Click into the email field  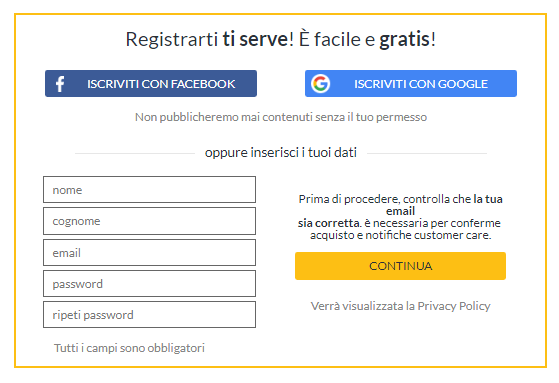point(149,252)
